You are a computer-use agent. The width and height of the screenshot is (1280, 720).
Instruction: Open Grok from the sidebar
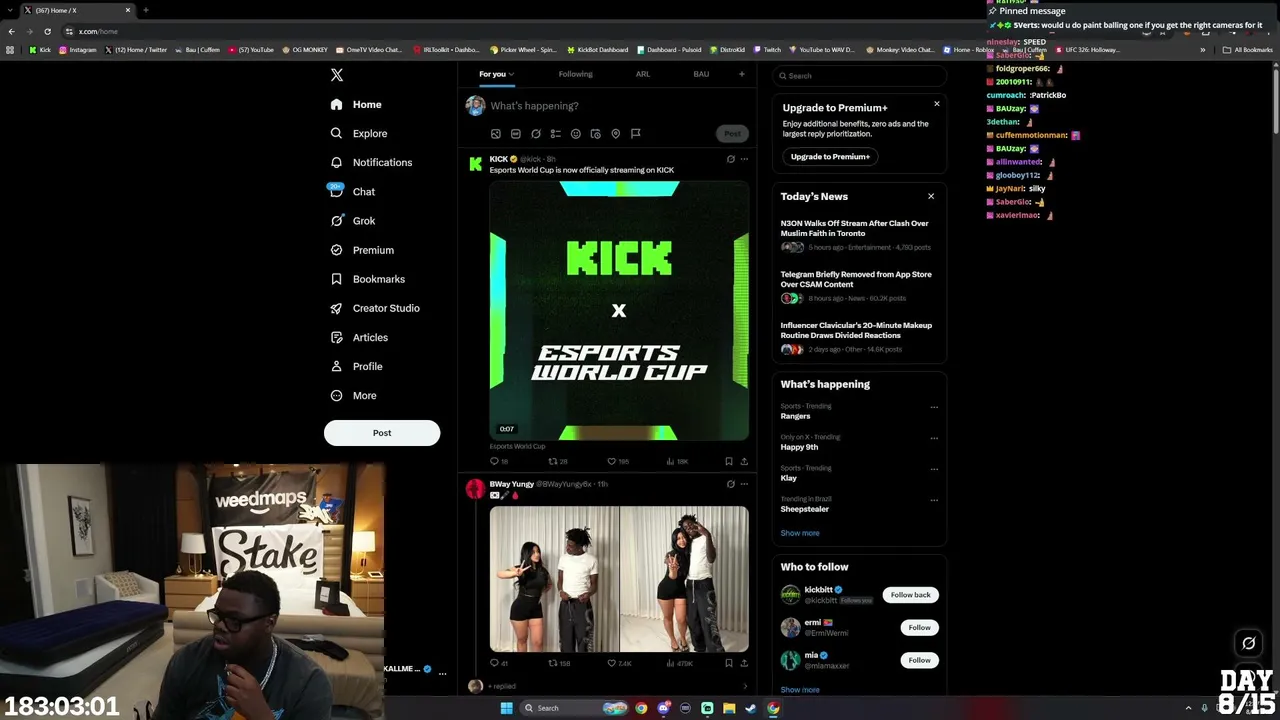pyautogui.click(x=353, y=221)
